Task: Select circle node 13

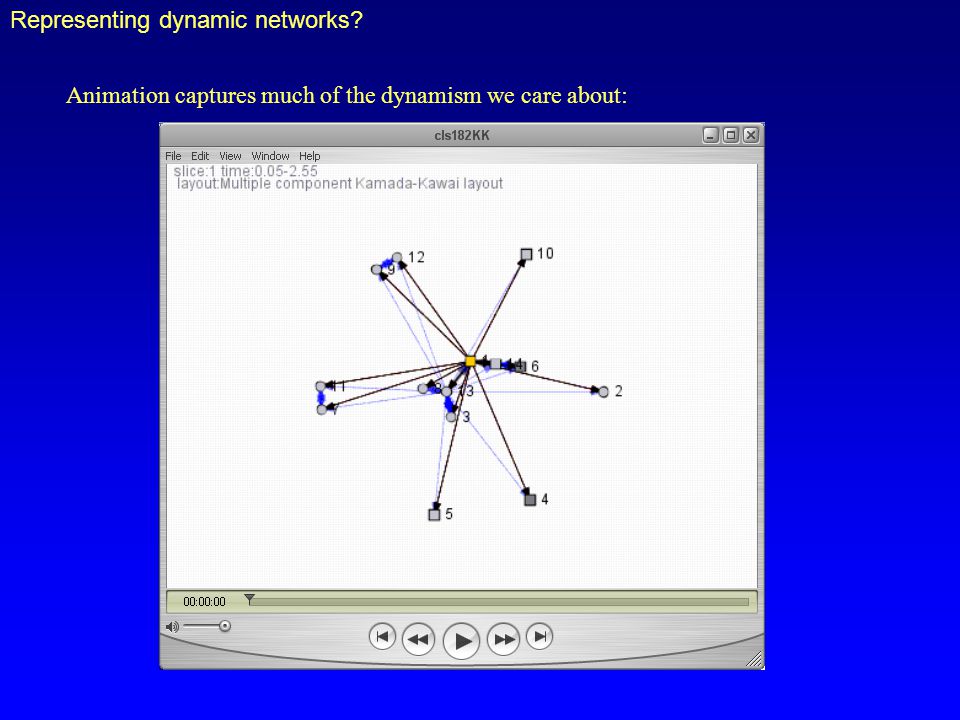Action: (447, 392)
